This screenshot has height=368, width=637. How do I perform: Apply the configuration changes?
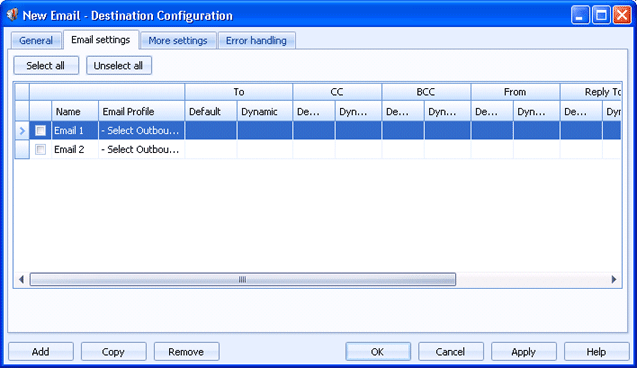click(x=523, y=351)
